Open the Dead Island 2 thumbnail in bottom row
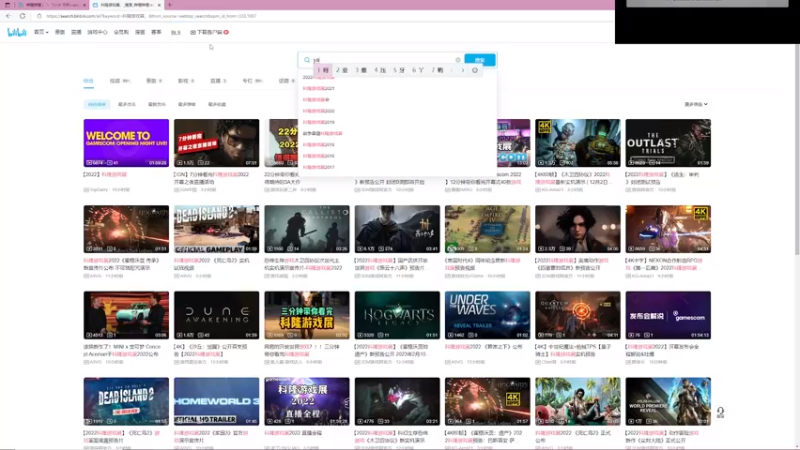Image resolution: width=800 pixels, height=450 pixels. pos(126,402)
